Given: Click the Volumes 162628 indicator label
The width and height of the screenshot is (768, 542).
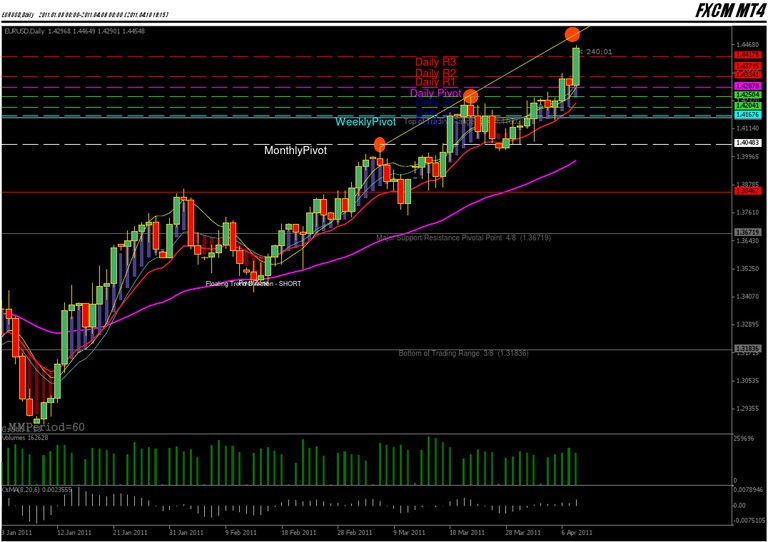Looking at the screenshot, I should (25, 438).
